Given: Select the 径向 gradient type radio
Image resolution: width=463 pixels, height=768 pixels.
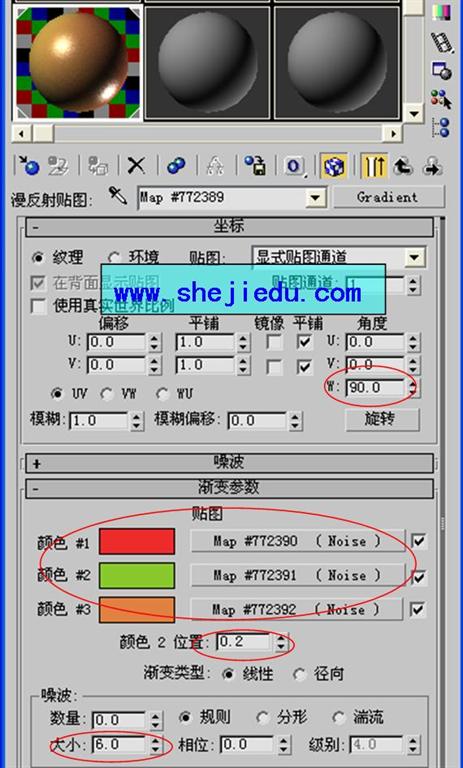Looking at the screenshot, I should click(299, 674).
